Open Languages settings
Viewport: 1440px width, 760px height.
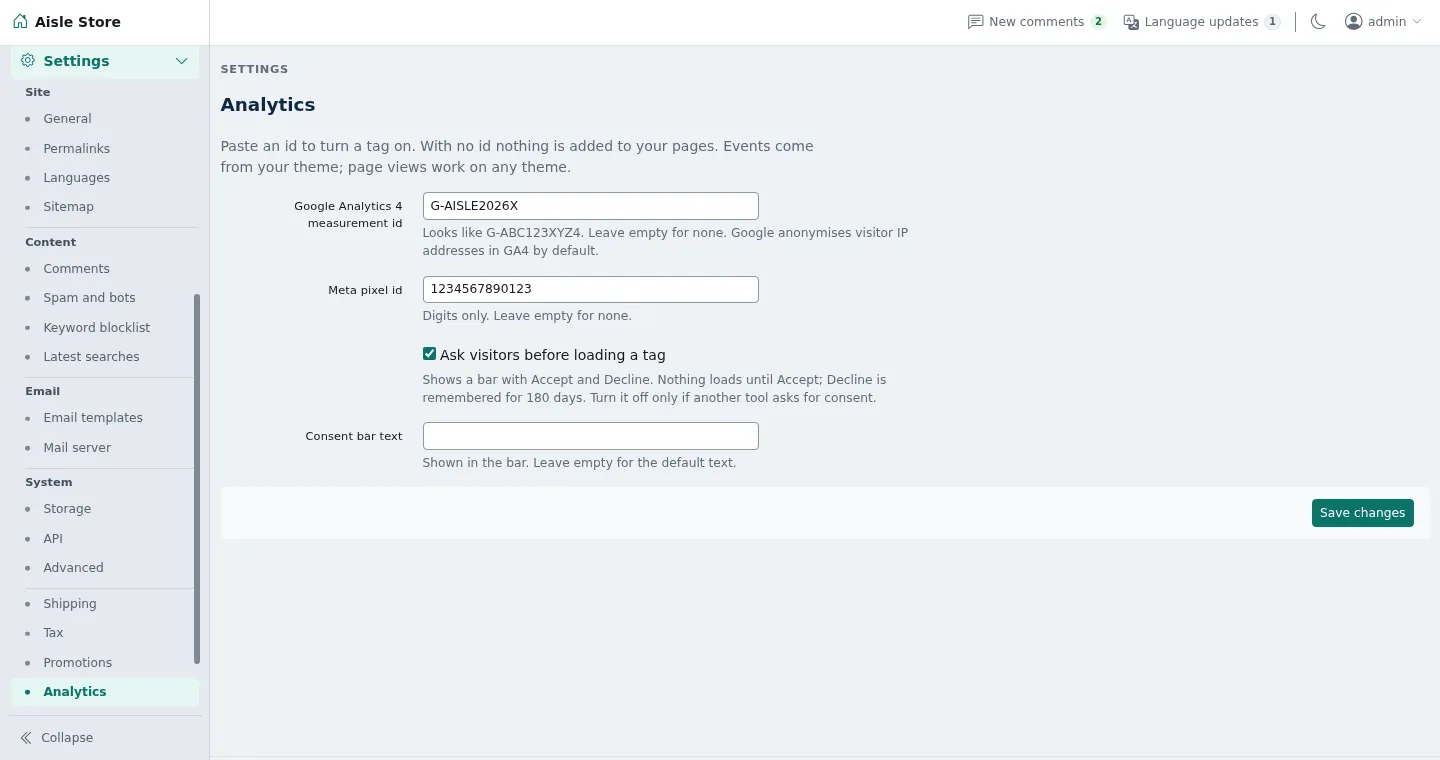pyautogui.click(x=77, y=178)
